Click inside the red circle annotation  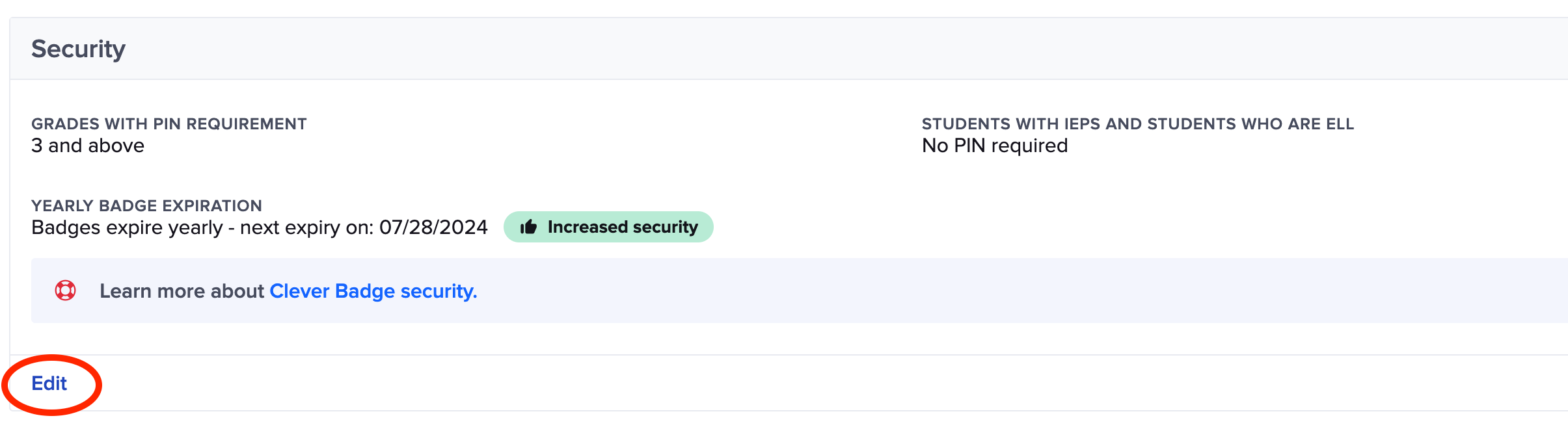coord(49,383)
